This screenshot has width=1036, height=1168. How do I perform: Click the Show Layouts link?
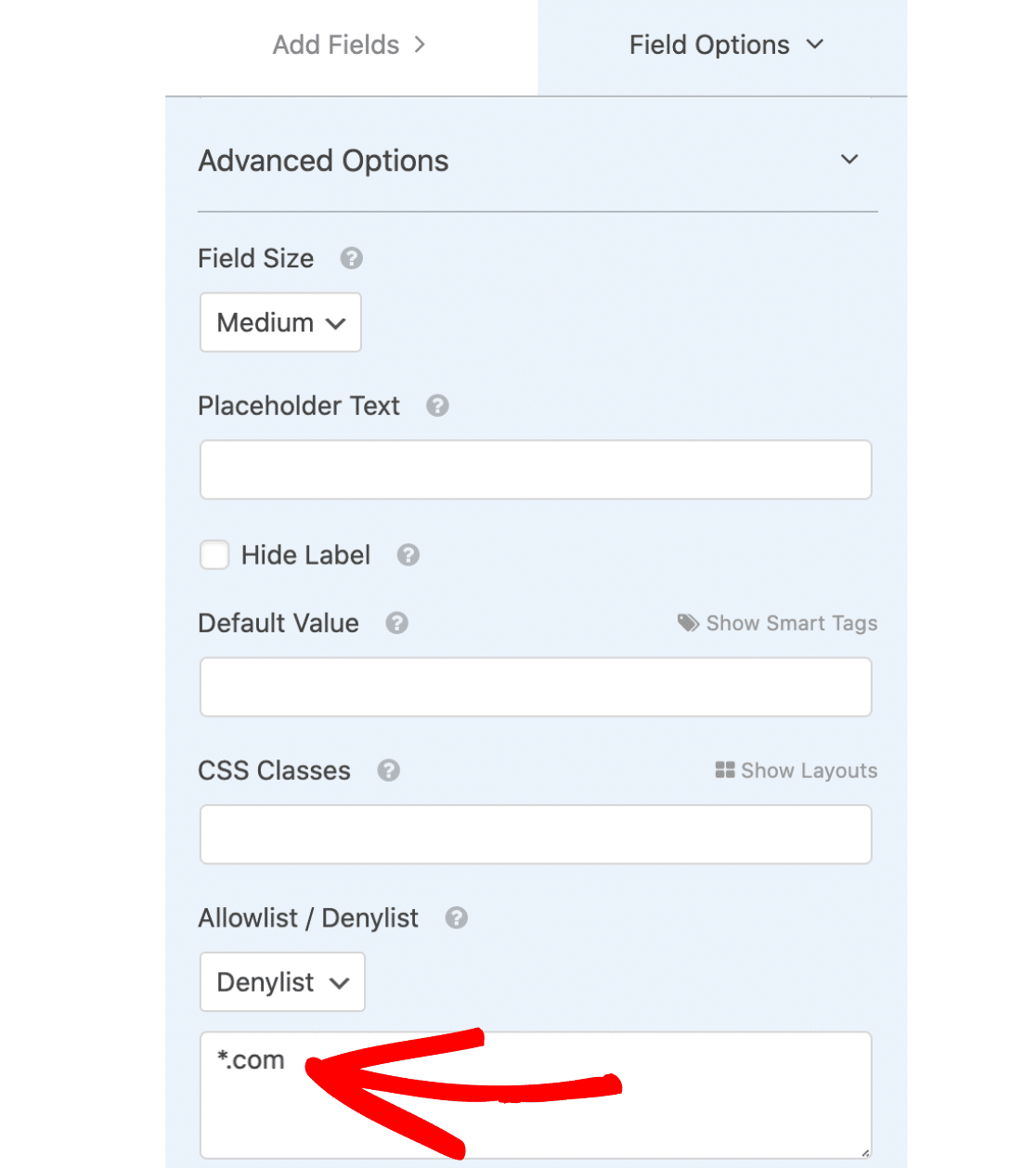(796, 771)
